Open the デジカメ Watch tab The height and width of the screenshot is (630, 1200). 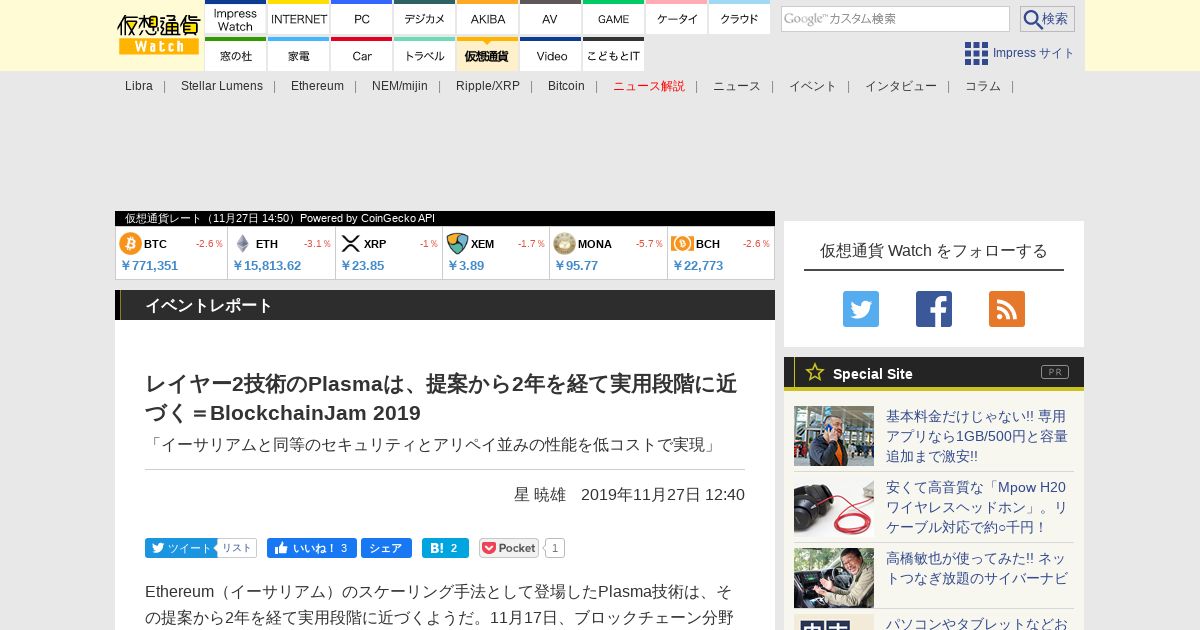tap(425, 18)
